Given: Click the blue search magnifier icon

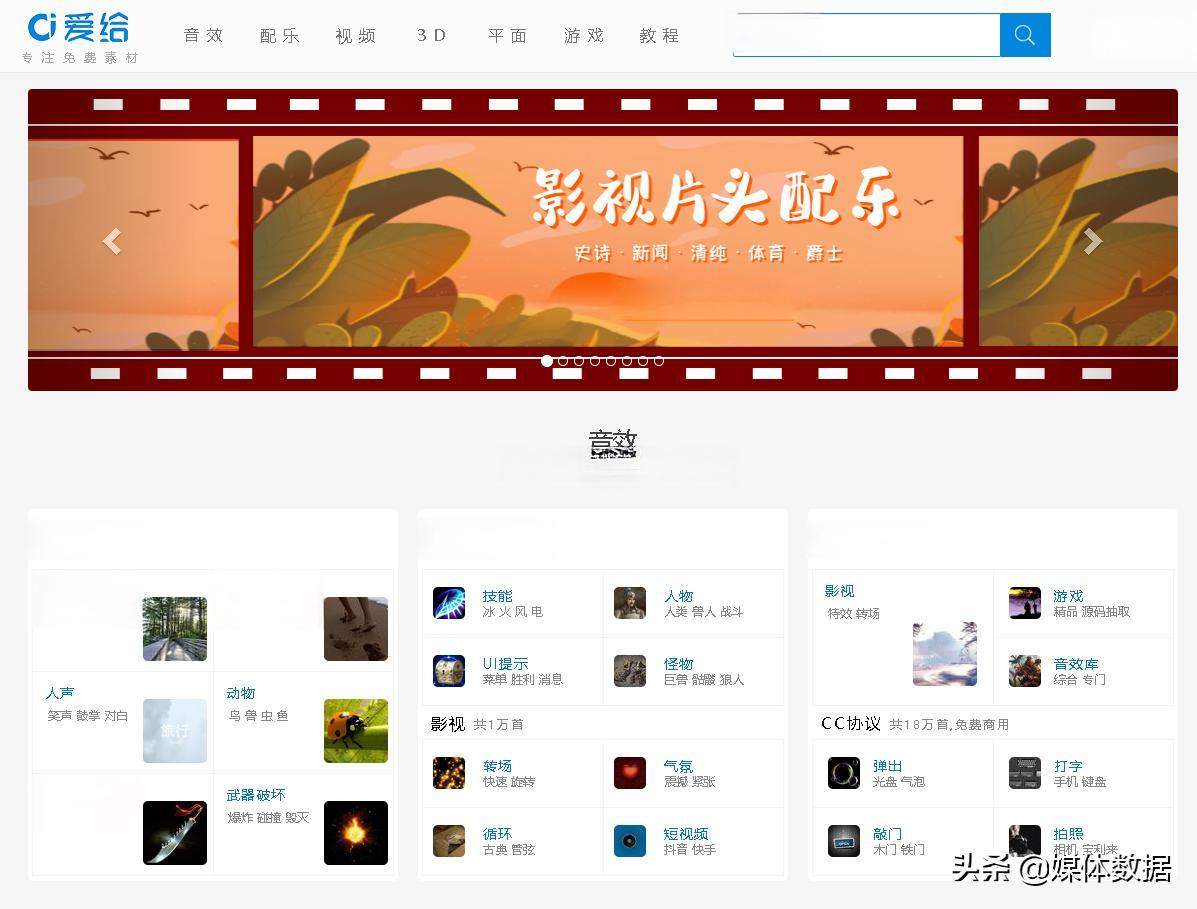Looking at the screenshot, I should 1024,34.
